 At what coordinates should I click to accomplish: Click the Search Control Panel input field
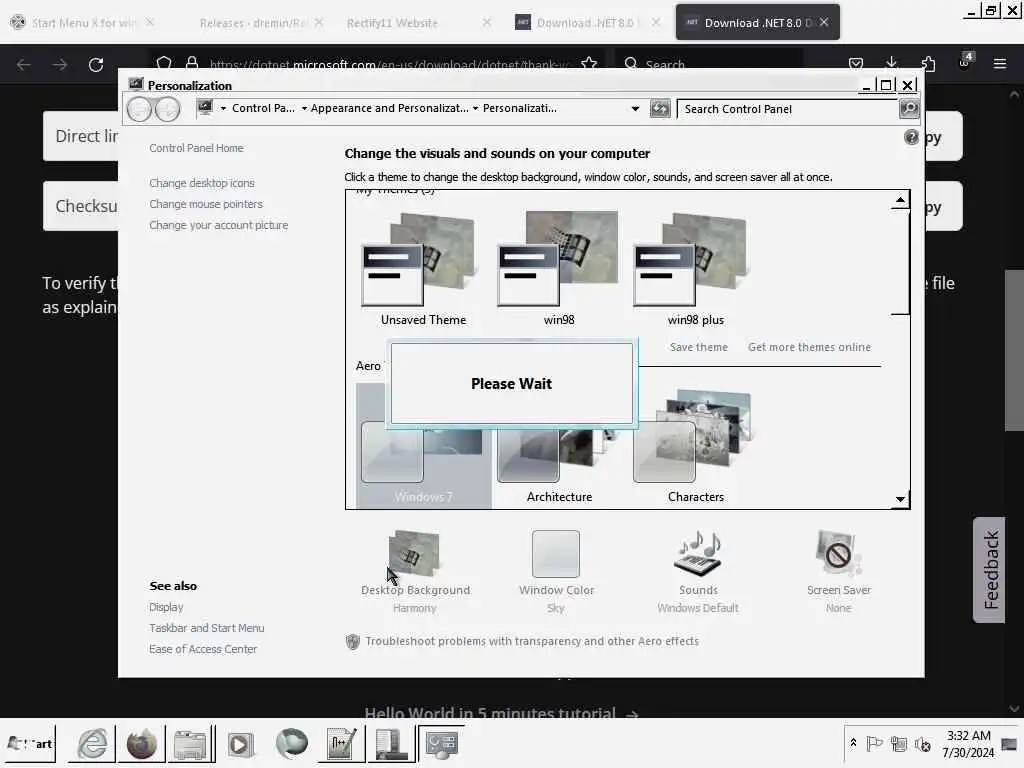point(788,109)
